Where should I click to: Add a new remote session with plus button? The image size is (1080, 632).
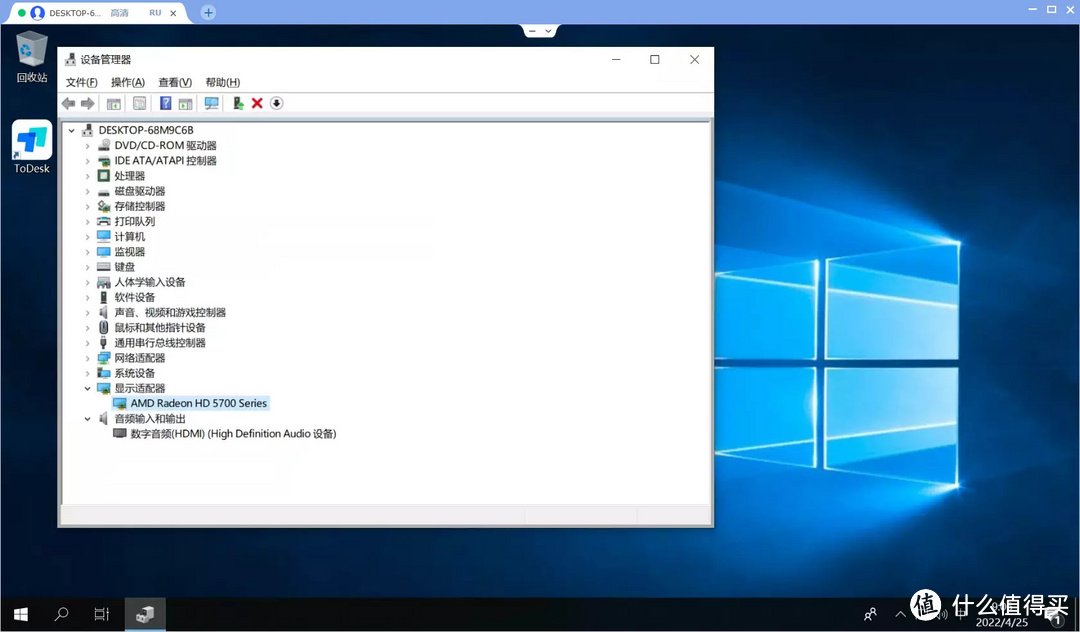click(208, 12)
